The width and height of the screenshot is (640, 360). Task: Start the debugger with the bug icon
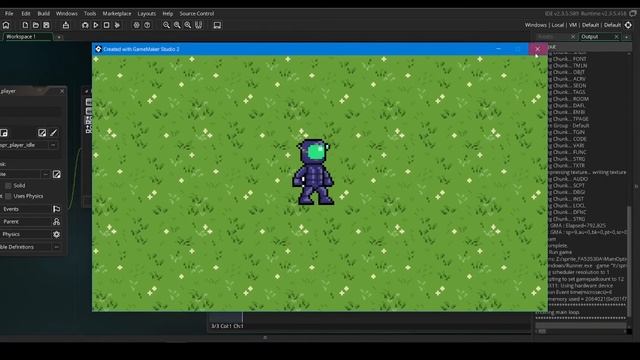85,25
